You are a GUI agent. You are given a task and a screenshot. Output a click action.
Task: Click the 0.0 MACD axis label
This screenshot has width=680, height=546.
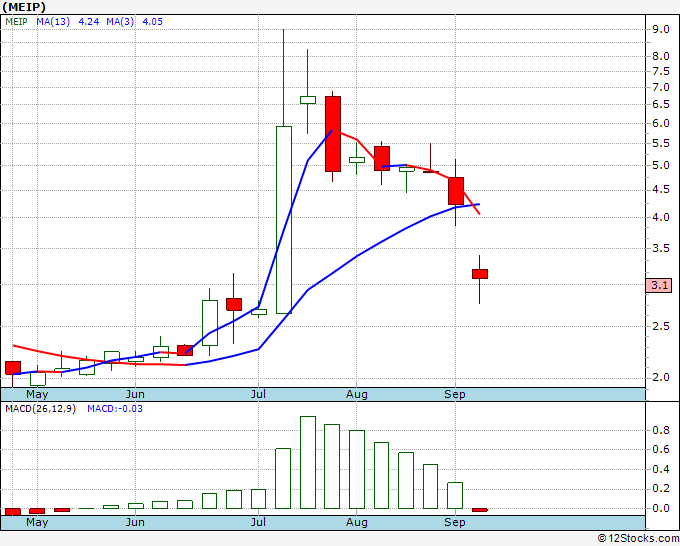661,508
